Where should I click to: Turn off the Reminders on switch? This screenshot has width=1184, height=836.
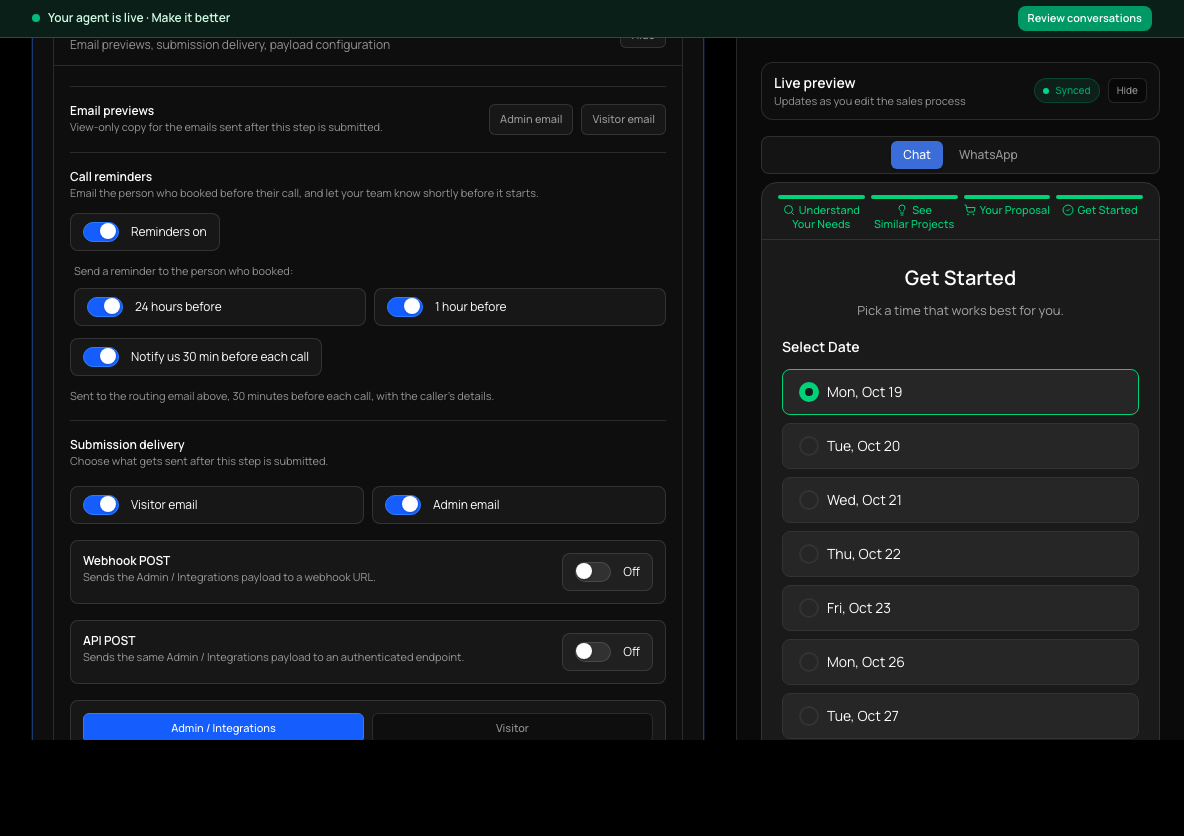(x=101, y=232)
